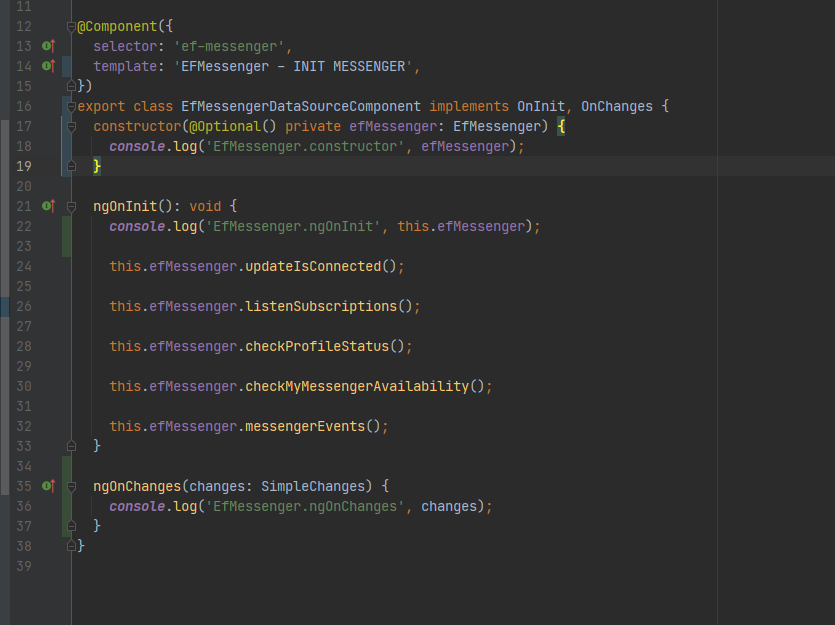Click the @Optional() decorator in the constructor
835x625 pixels.
tap(233, 126)
